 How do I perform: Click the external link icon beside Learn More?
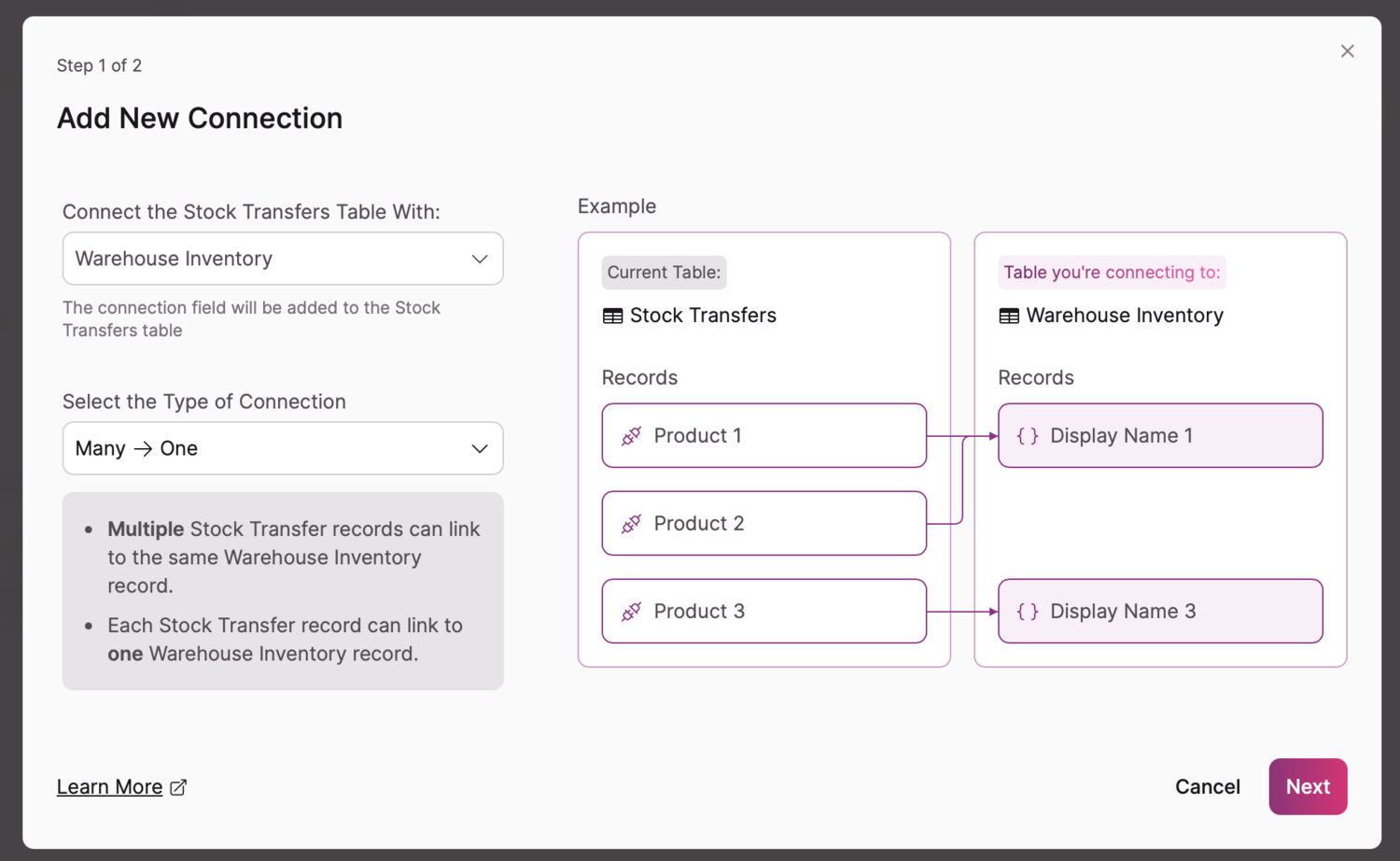tap(178, 787)
